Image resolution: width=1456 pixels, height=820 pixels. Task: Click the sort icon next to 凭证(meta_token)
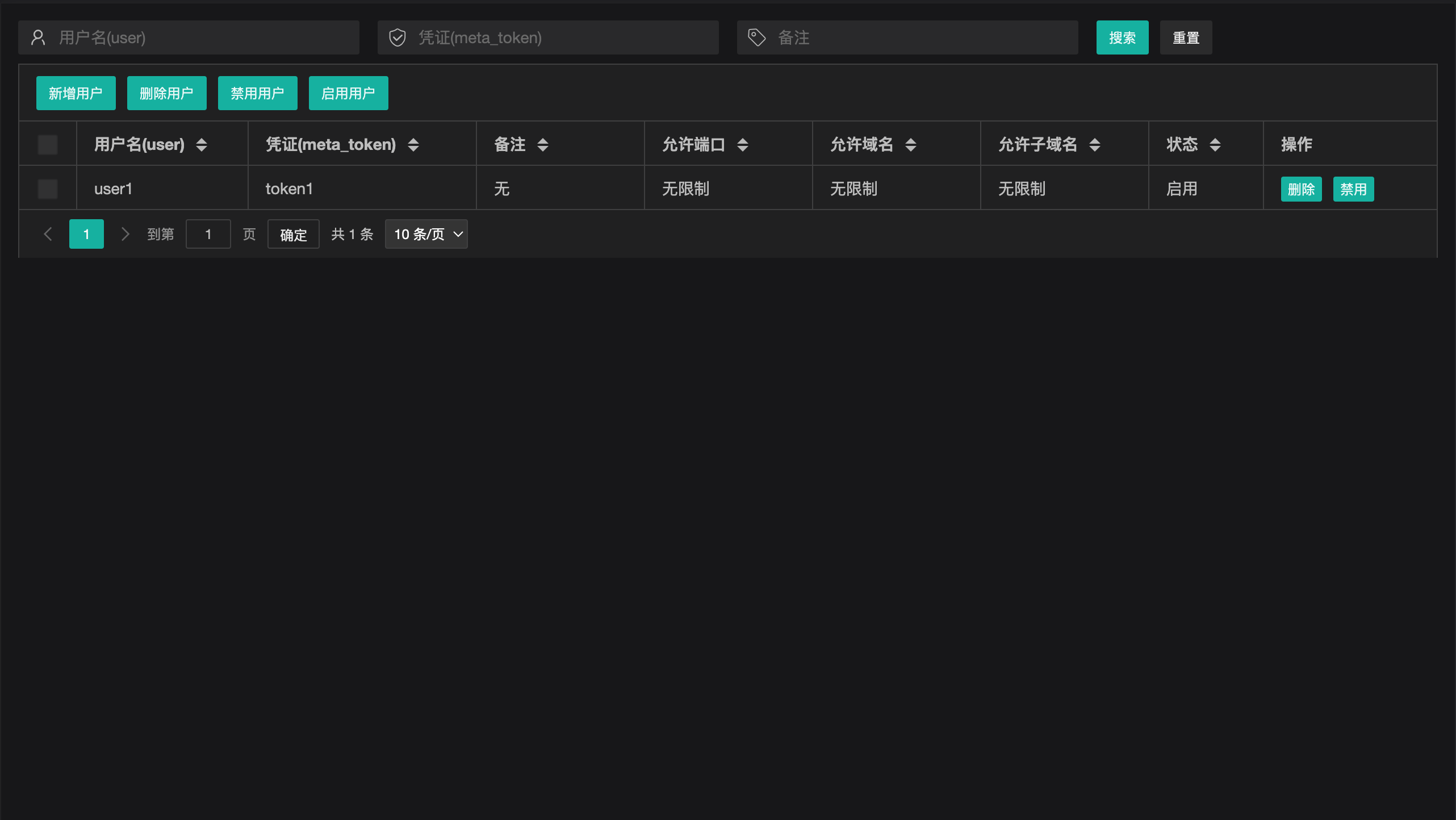(413, 145)
